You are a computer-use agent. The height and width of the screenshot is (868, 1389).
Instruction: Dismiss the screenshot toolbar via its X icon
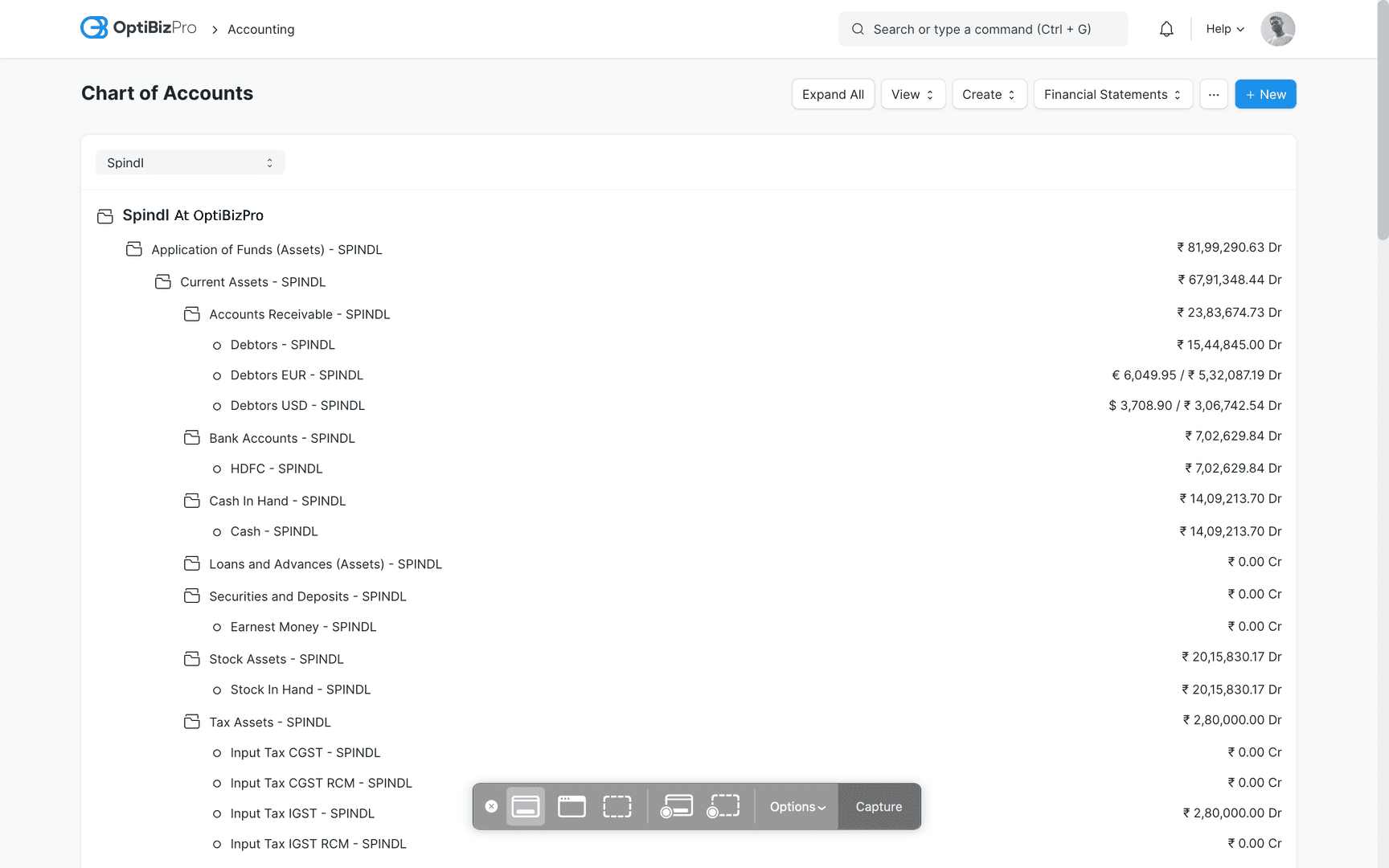[491, 807]
